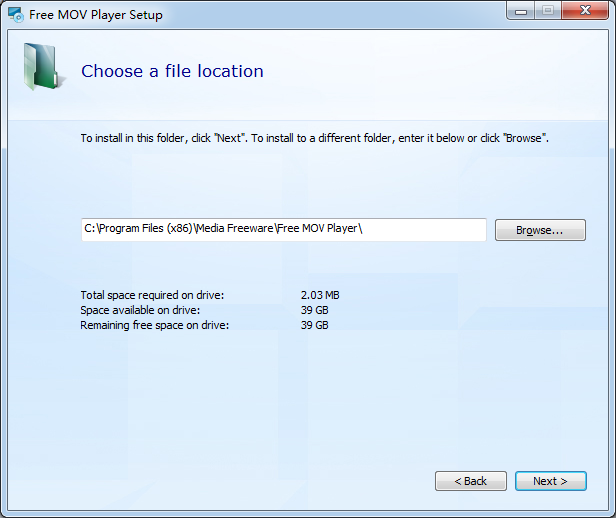Click the 39 GB value beside Remaining free space
Screen dimensions: 616x518
(315, 325)
